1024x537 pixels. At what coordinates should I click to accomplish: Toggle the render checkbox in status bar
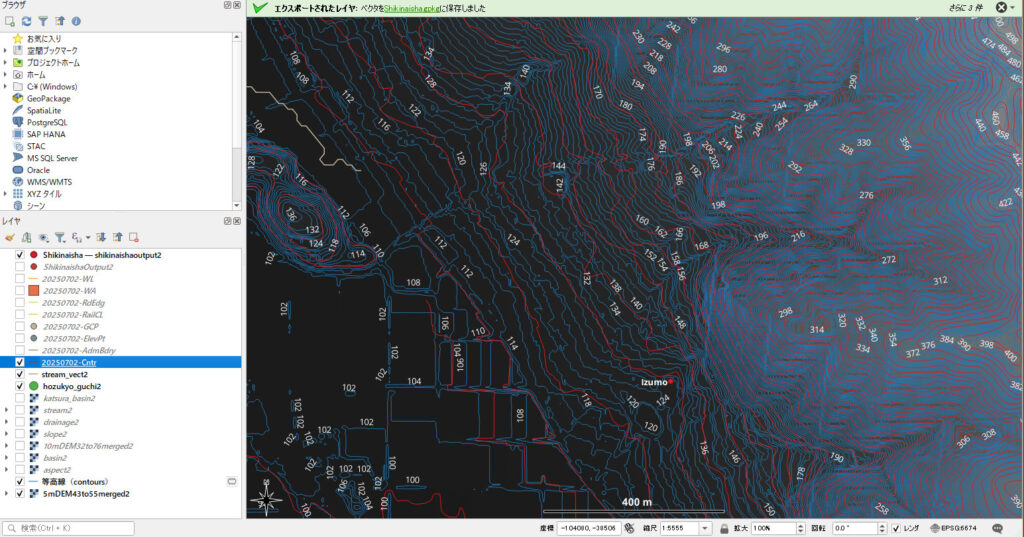coord(897,528)
